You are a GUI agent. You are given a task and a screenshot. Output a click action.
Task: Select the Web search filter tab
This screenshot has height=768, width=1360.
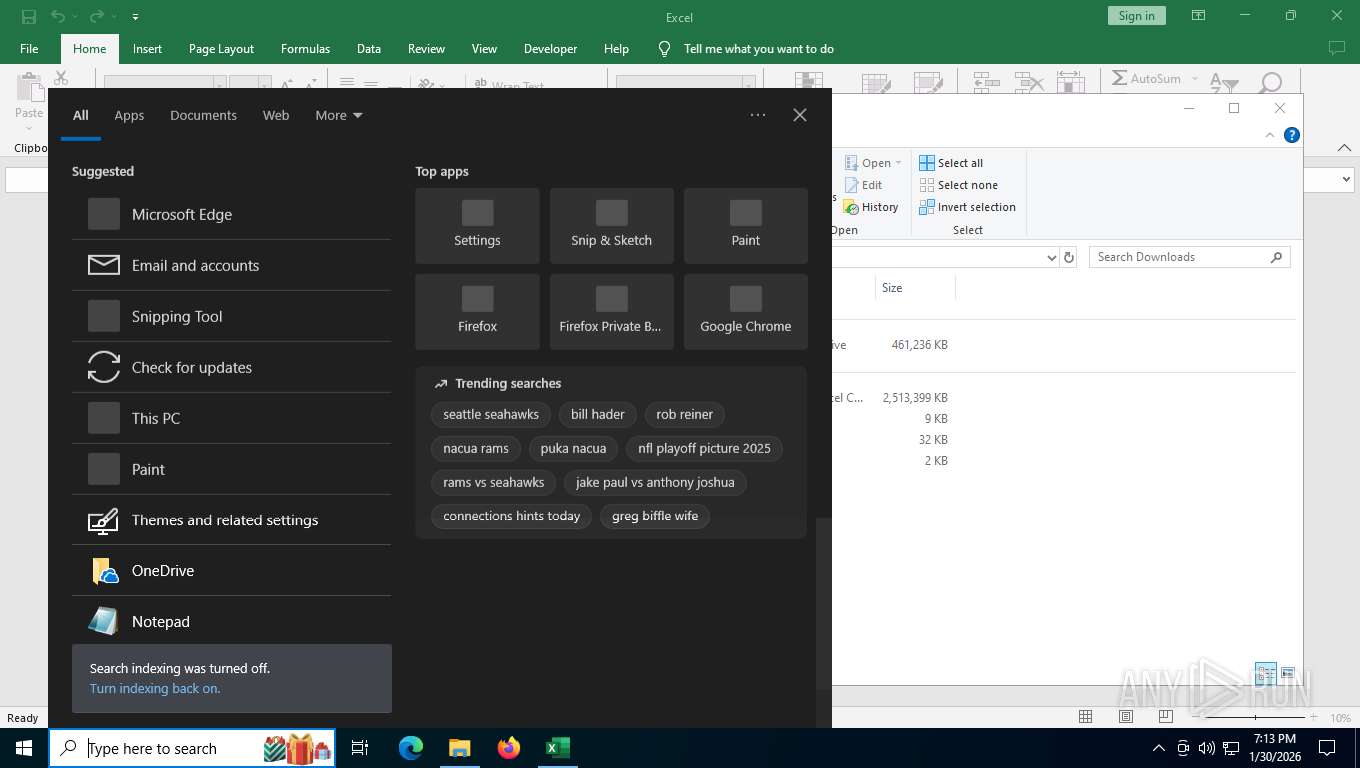(x=276, y=115)
